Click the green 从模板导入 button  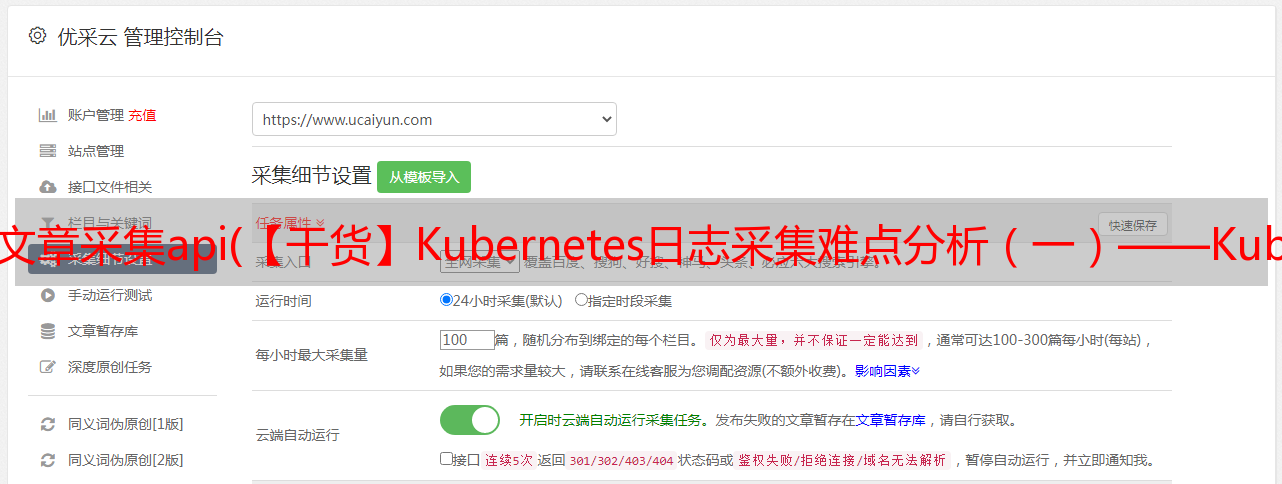tap(424, 177)
